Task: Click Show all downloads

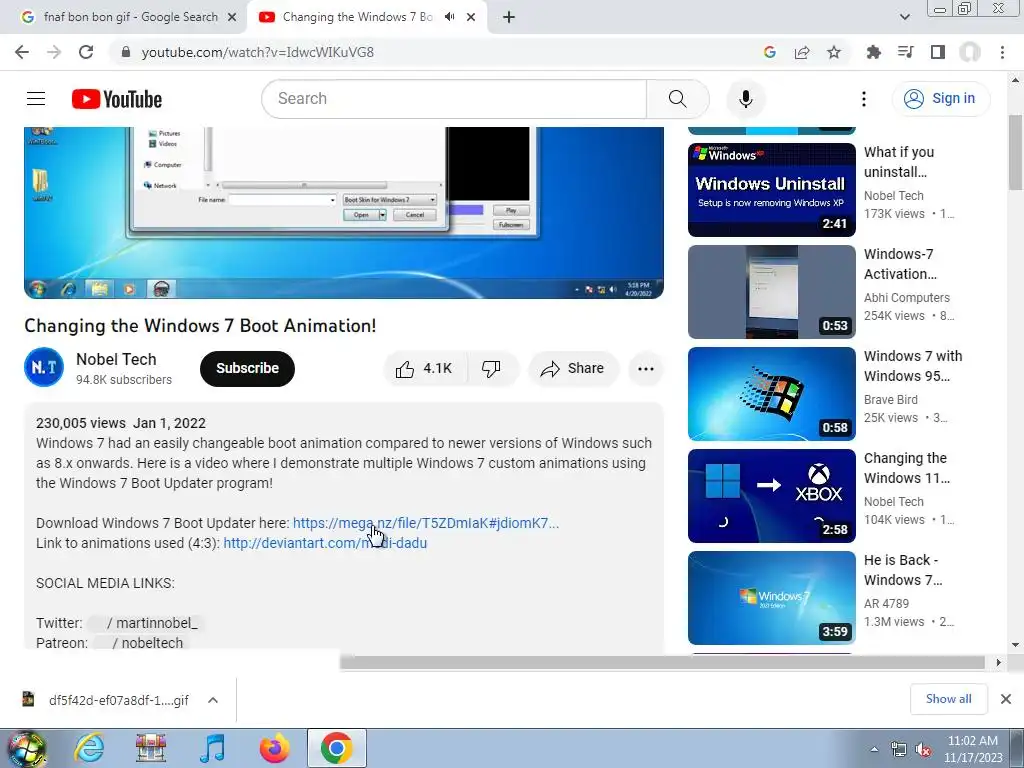Action: 948,699
